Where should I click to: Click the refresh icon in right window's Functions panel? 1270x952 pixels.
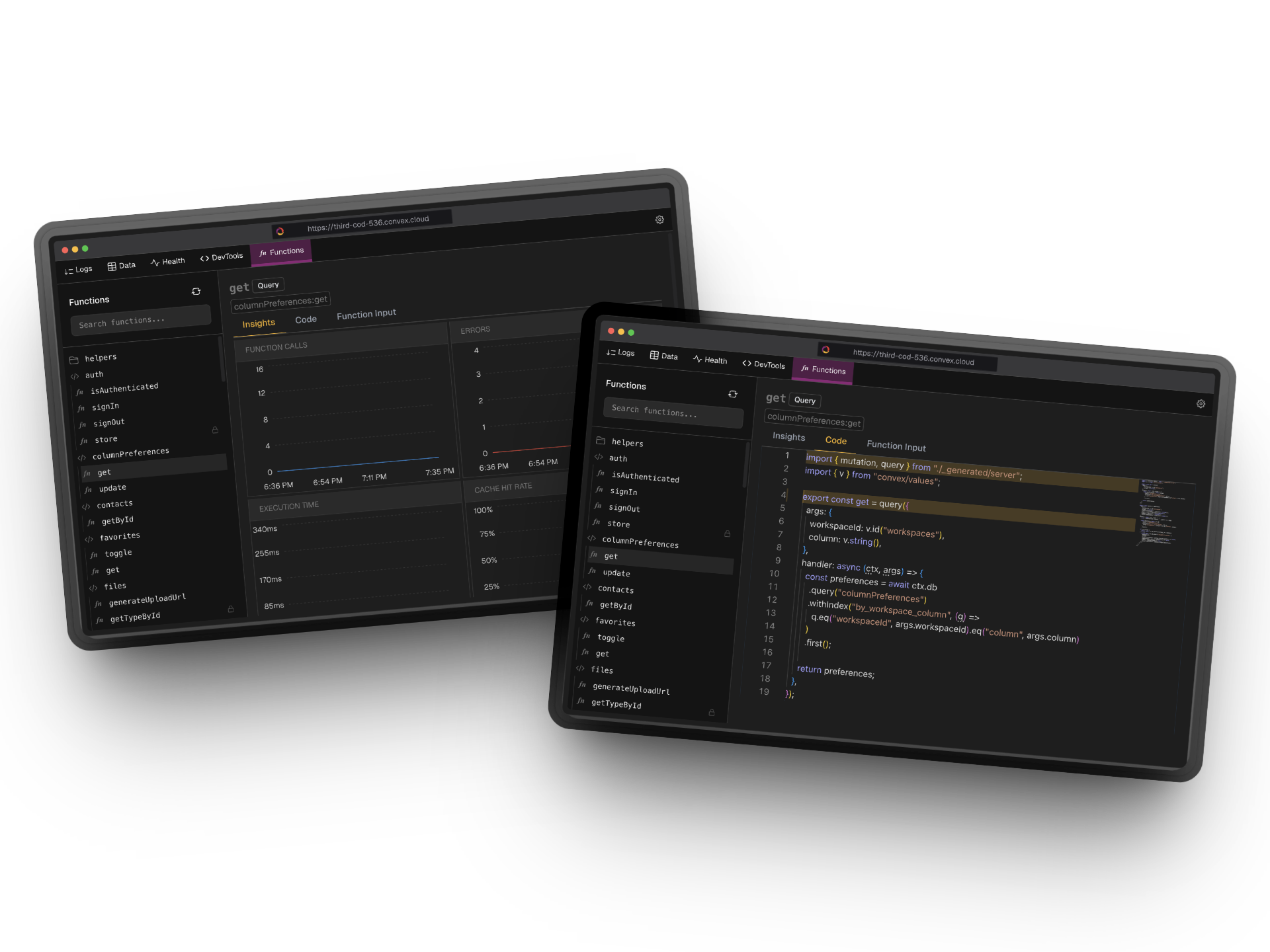732,394
